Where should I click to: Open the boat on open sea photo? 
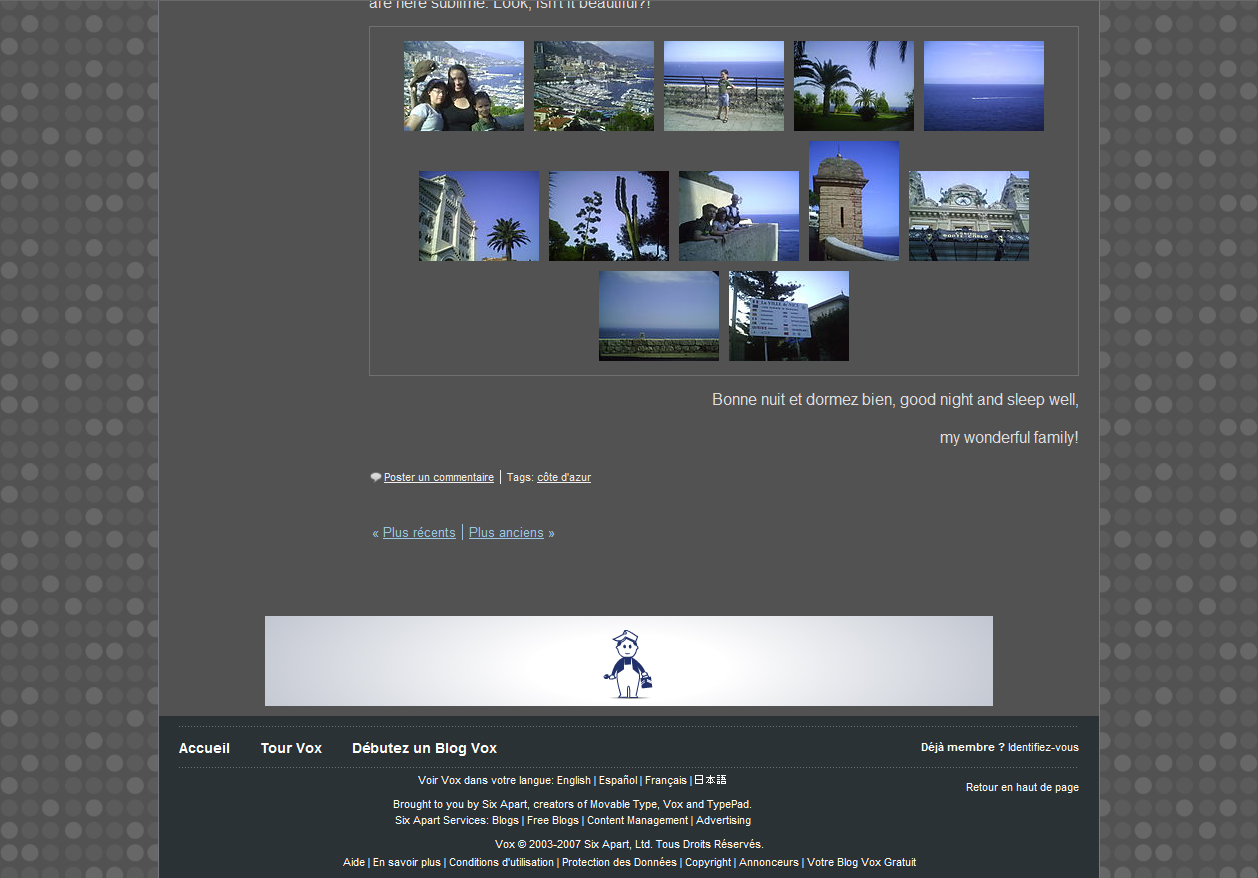(983, 86)
